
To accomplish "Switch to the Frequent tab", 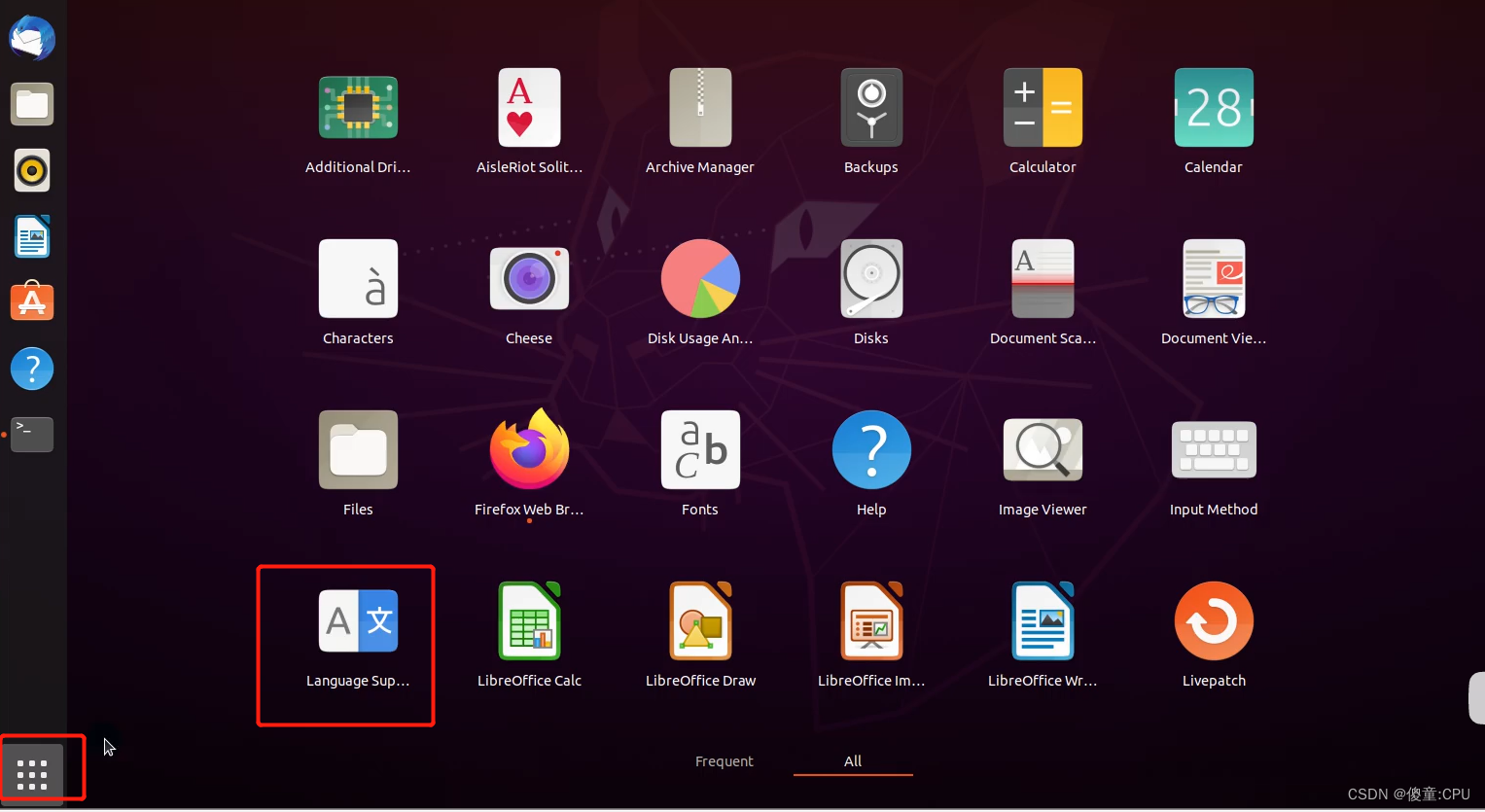I will [x=725, y=761].
